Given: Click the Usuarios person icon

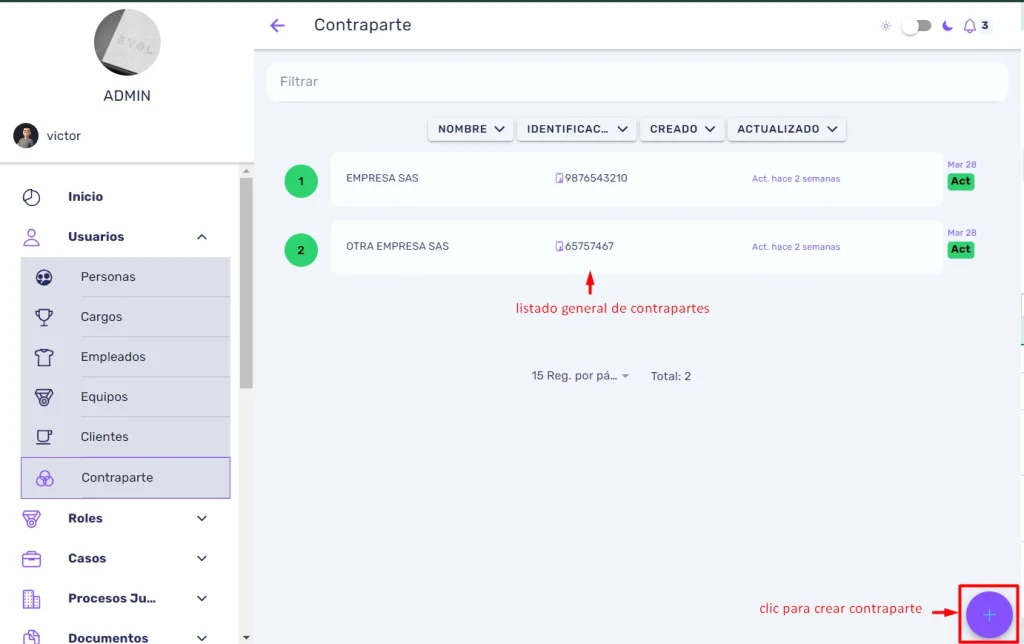Looking at the screenshot, I should [31, 237].
